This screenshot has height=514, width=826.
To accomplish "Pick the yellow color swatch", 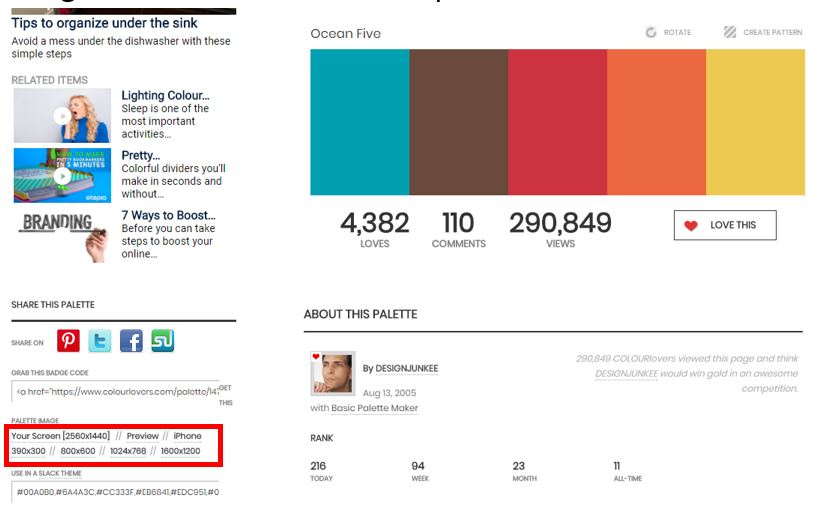I will tap(755, 122).
